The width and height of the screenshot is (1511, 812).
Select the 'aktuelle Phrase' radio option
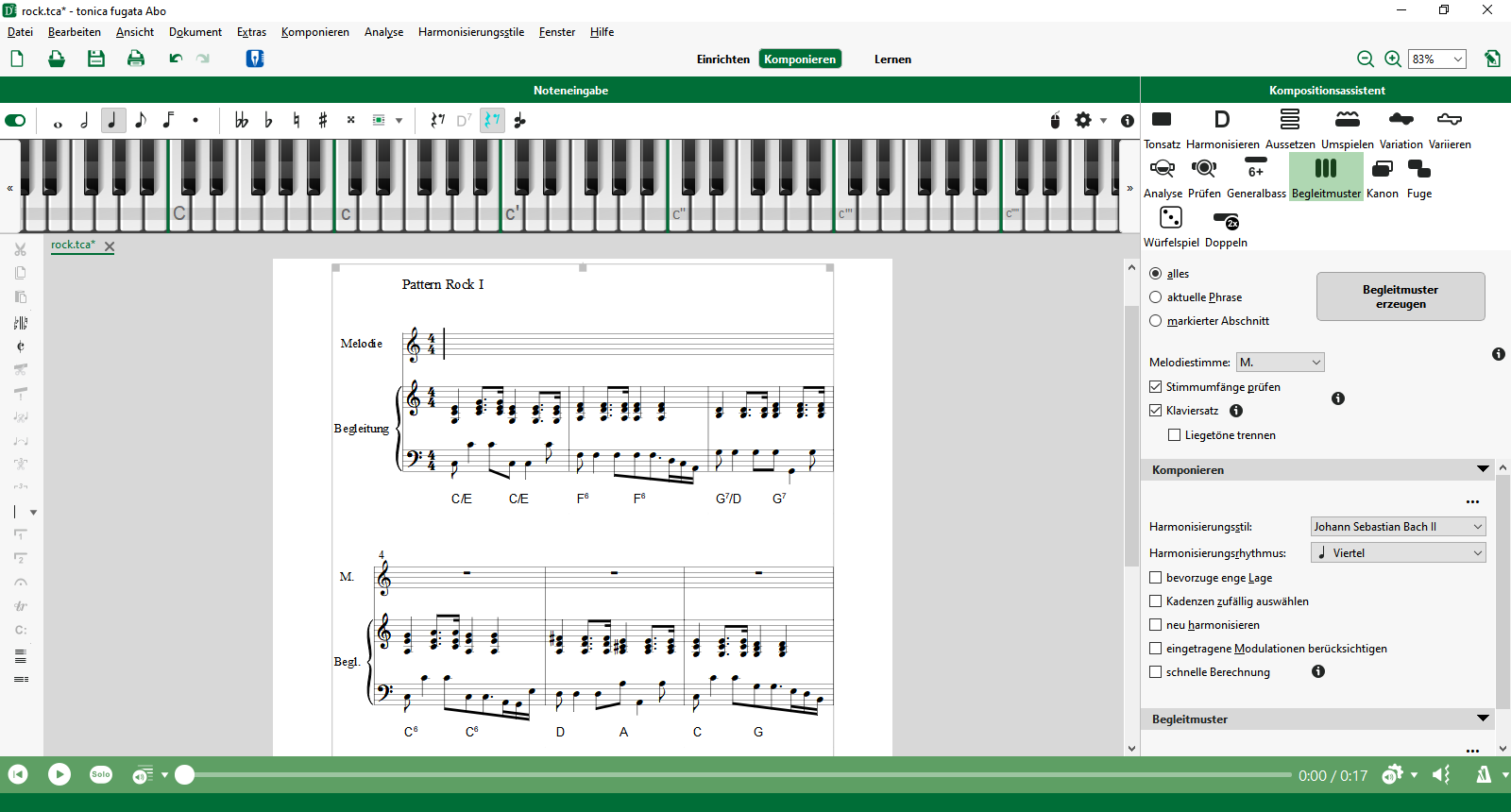(1156, 297)
